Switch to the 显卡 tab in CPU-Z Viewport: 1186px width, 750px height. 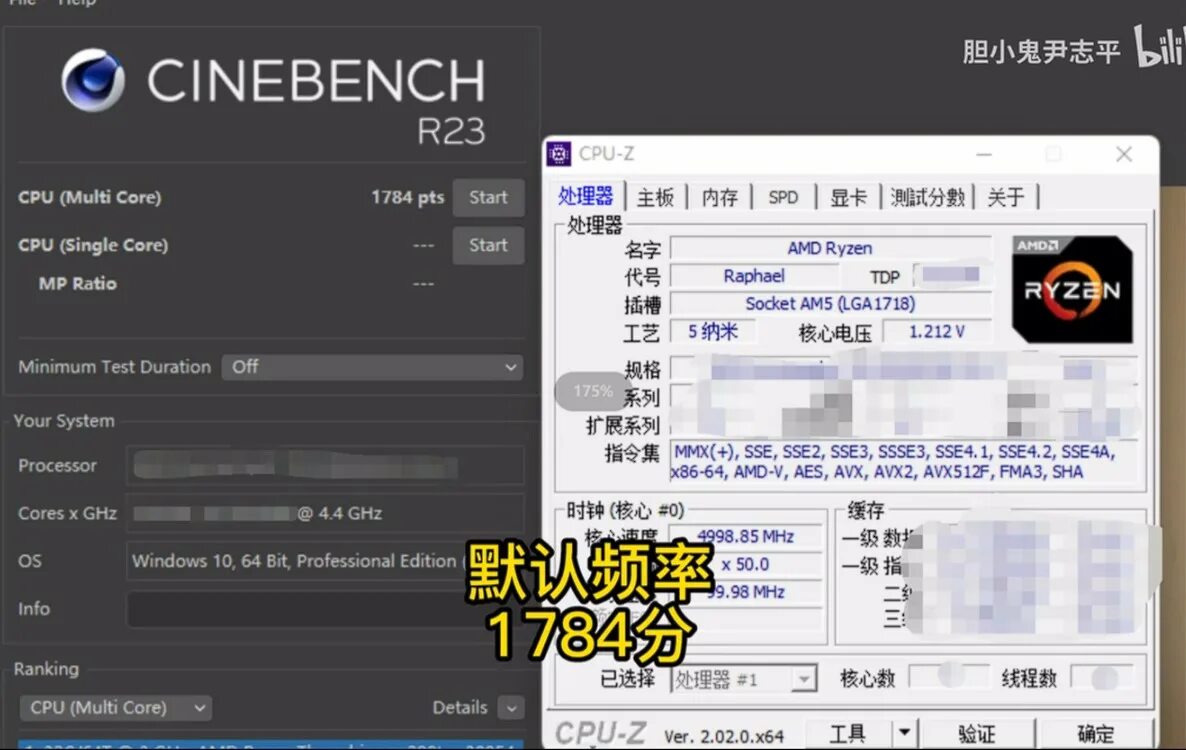(848, 197)
